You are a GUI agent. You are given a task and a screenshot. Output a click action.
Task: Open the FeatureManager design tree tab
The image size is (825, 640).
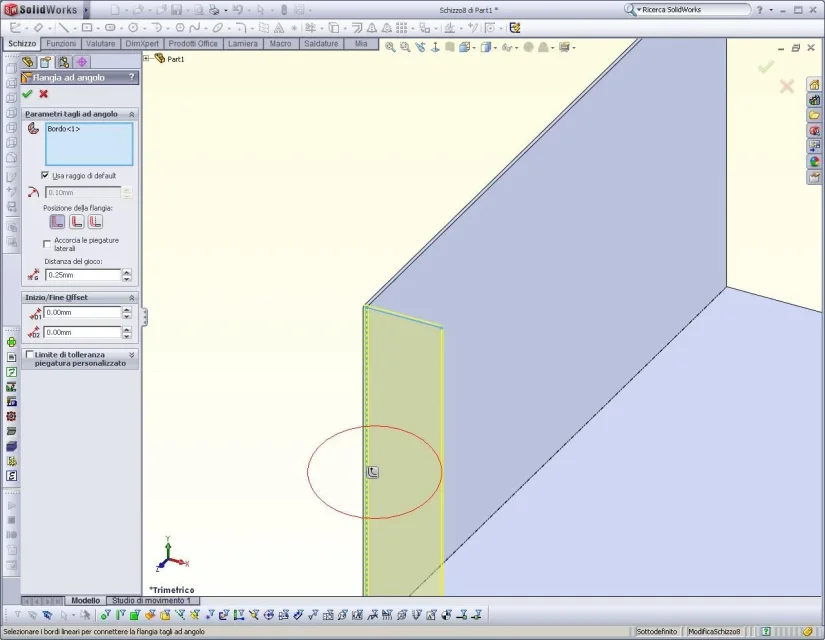[x=28, y=62]
